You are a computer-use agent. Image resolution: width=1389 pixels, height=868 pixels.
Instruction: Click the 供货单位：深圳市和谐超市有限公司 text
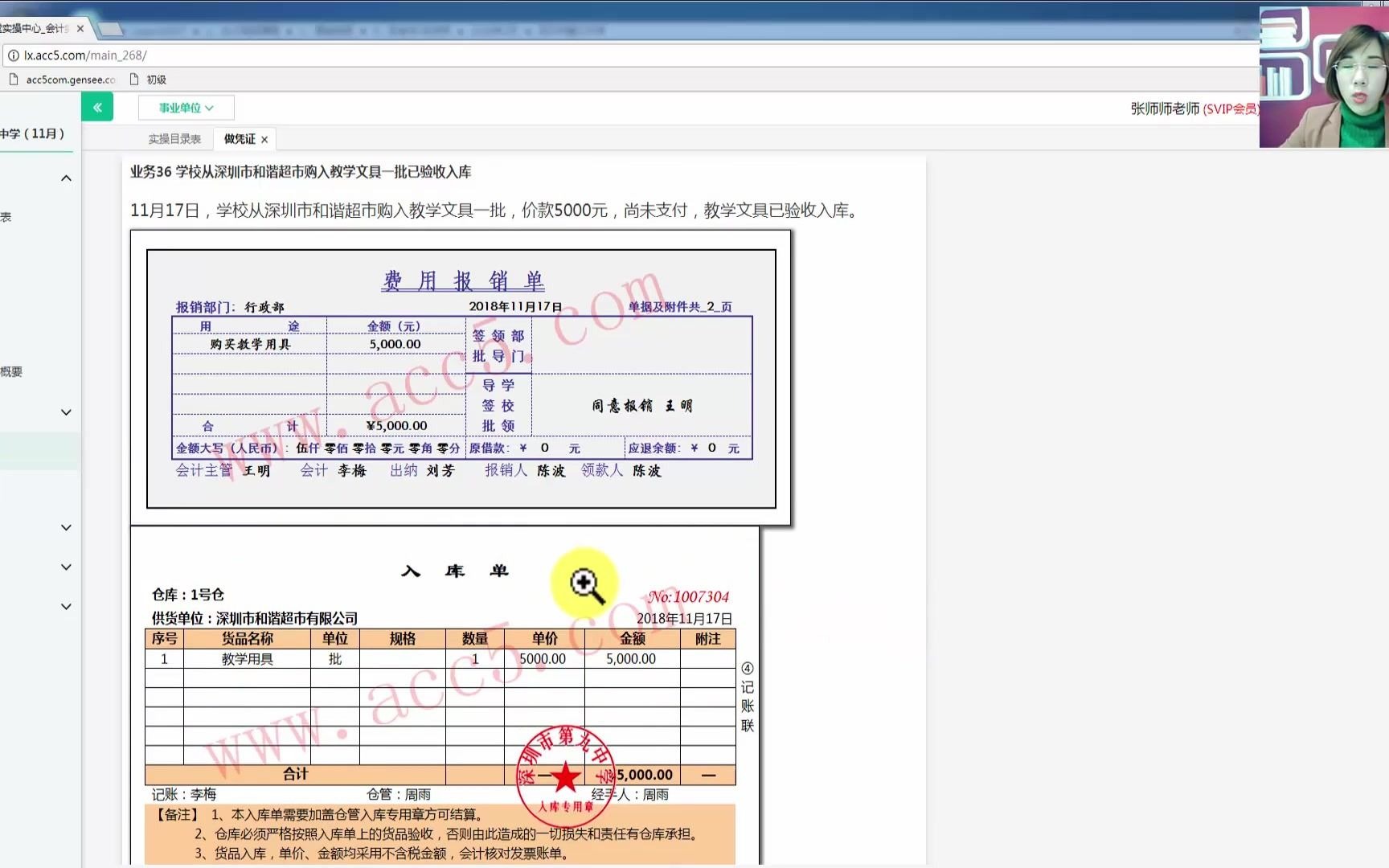pyautogui.click(x=255, y=618)
